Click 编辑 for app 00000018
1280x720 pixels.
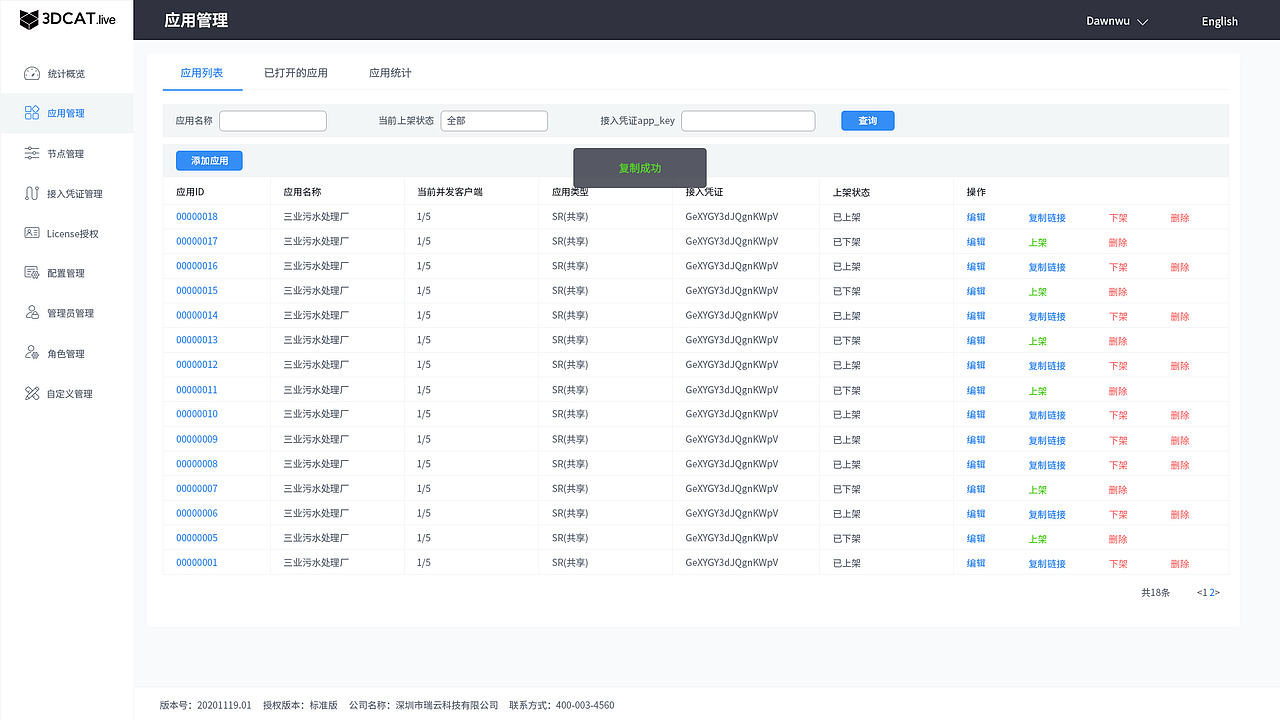pyautogui.click(x=976, y=217)
